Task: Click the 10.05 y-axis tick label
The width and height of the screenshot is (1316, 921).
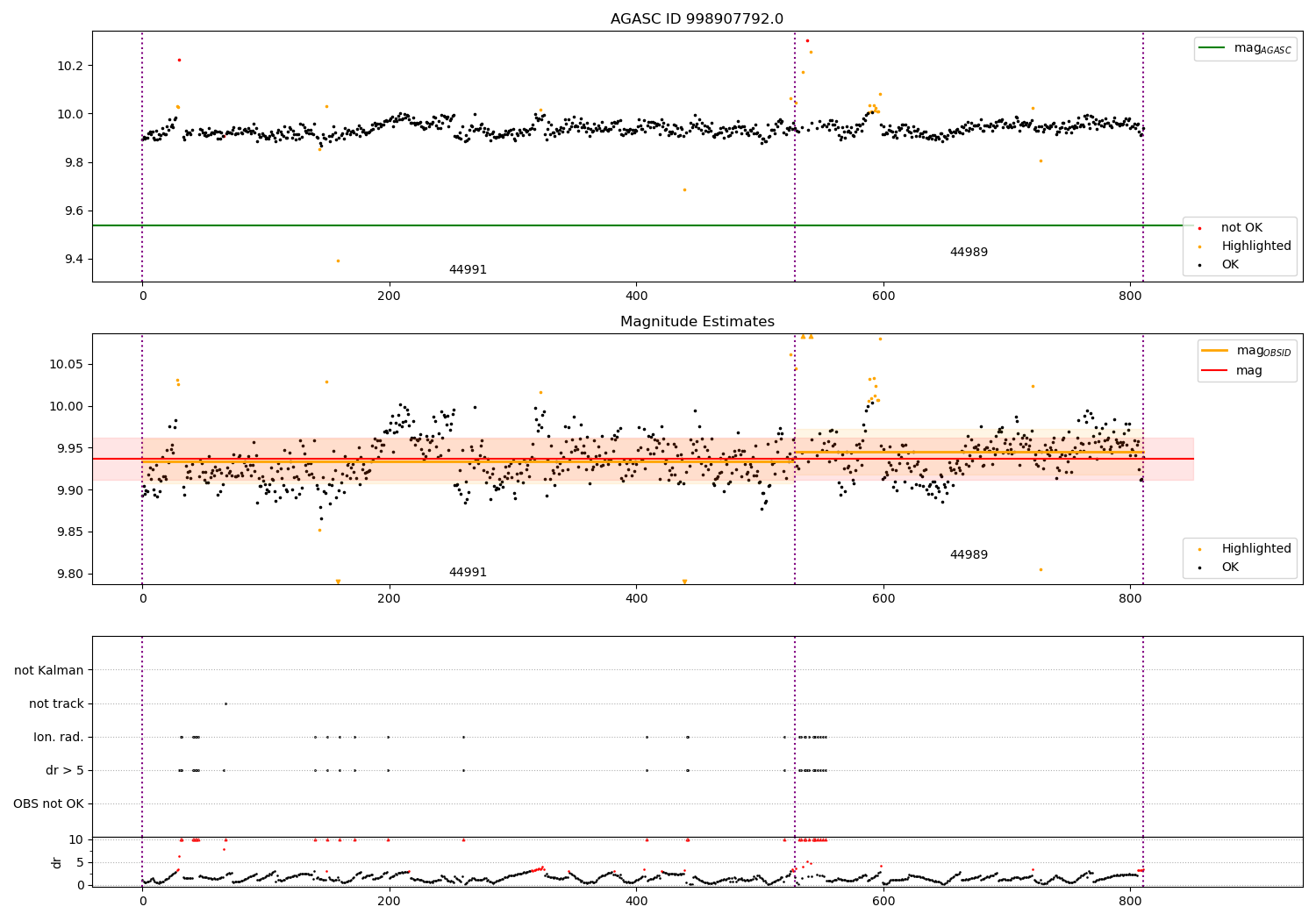Action: (67, 364)
